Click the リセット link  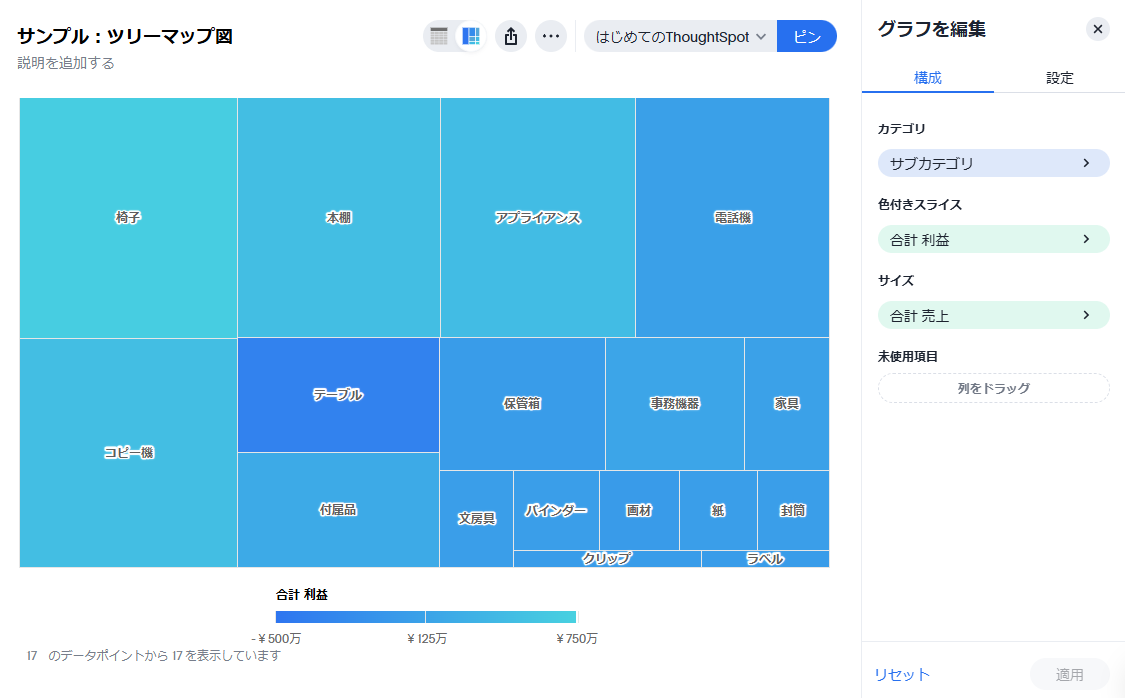[902, 675]
